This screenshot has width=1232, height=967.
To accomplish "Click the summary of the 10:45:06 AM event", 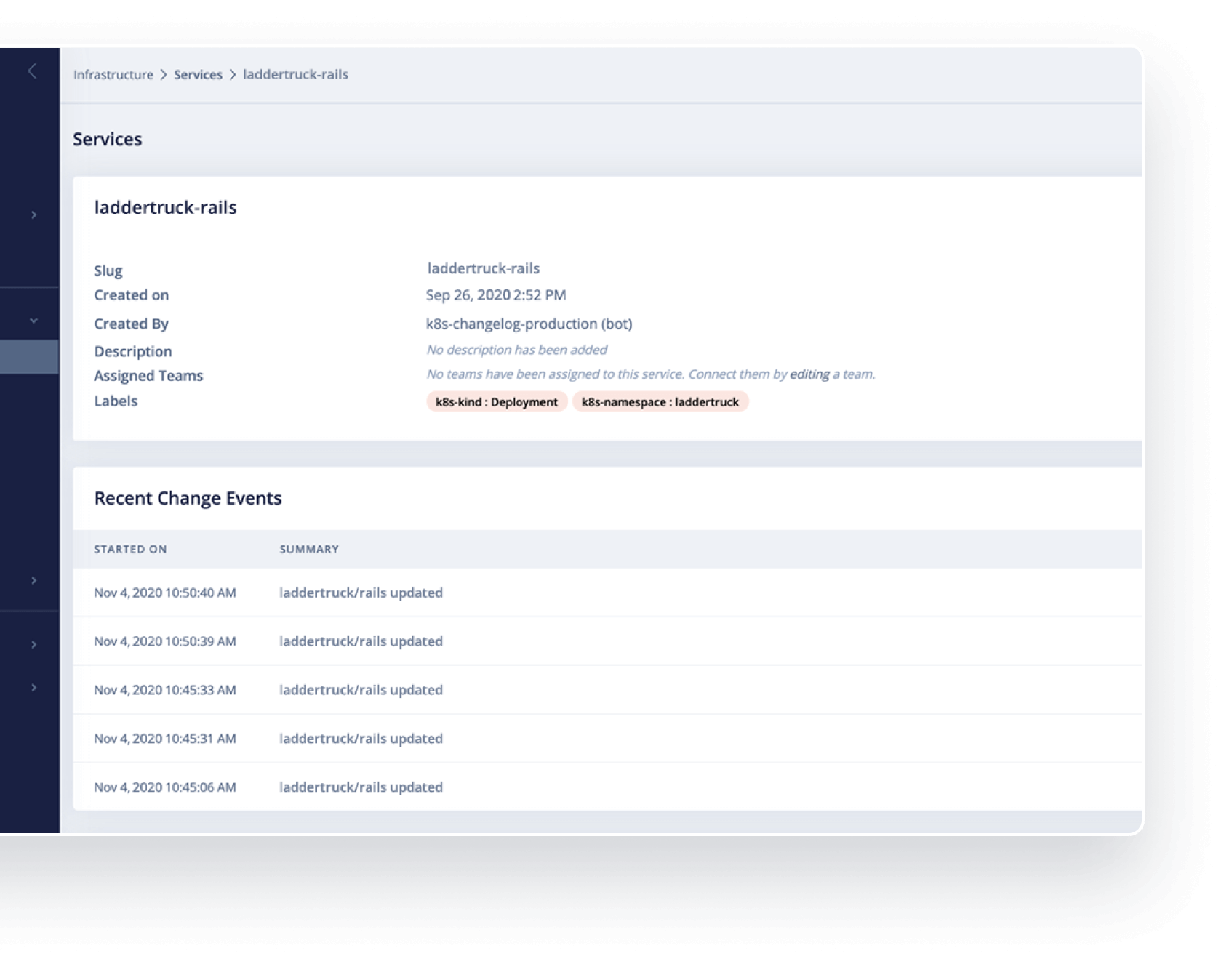I will [361, 788].
